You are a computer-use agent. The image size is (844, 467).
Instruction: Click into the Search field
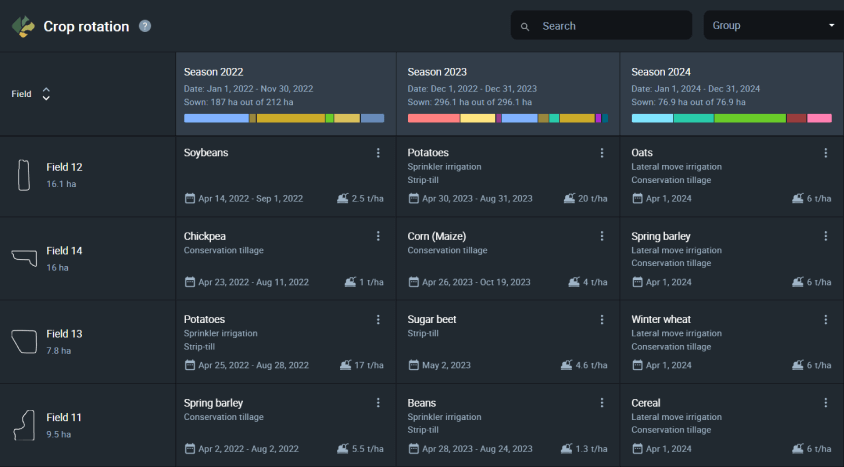(601, 25)
